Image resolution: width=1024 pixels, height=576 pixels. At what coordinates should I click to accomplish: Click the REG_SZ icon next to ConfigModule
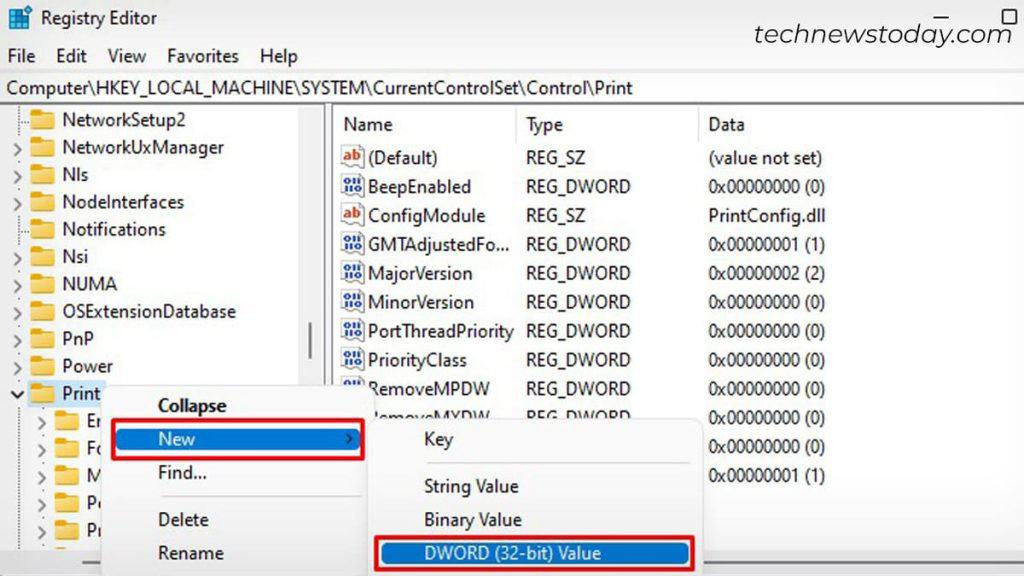[x=352, y=216]
